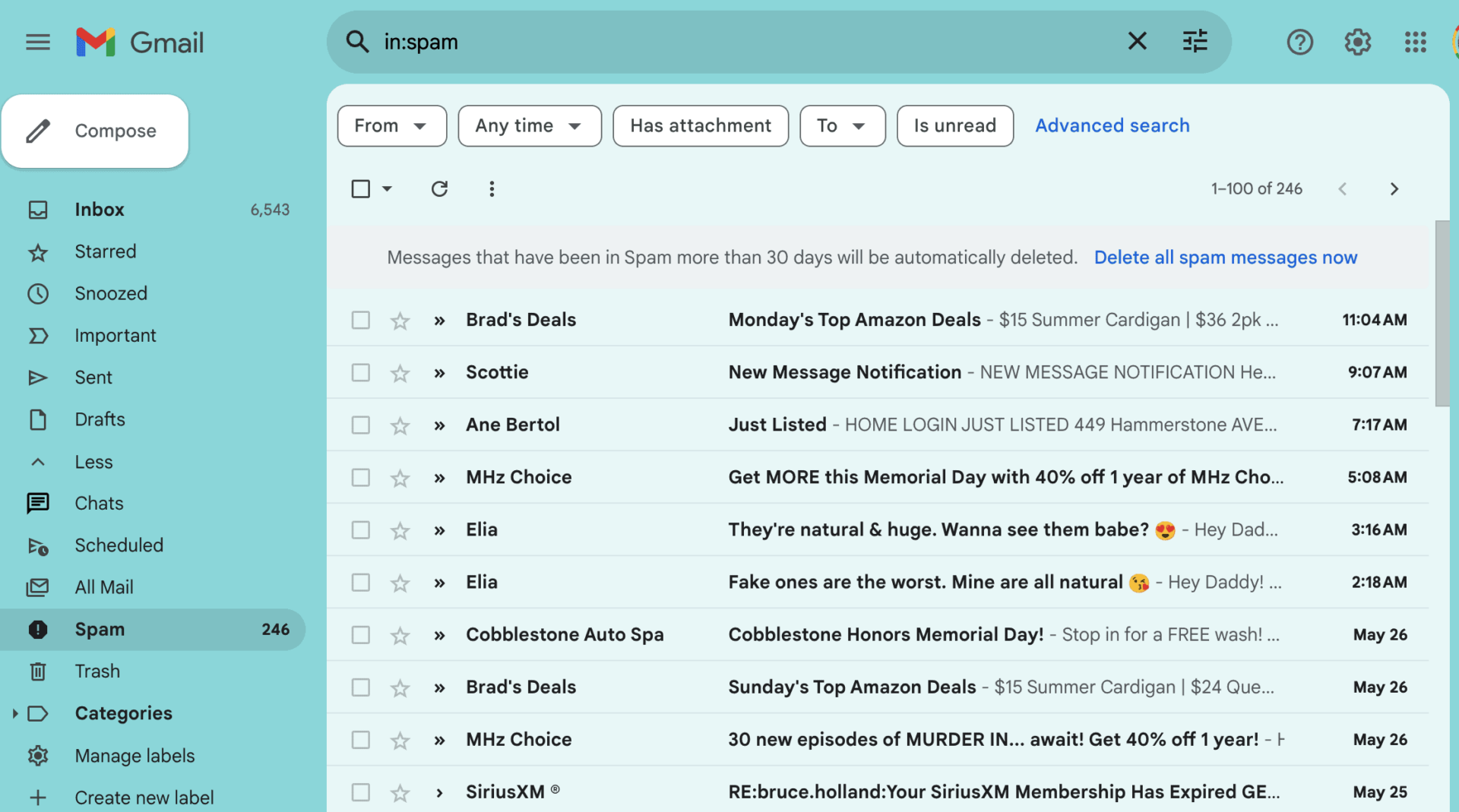Open the Any time filter dropdown
The image size is (1459, 812).
click(529, 125)
